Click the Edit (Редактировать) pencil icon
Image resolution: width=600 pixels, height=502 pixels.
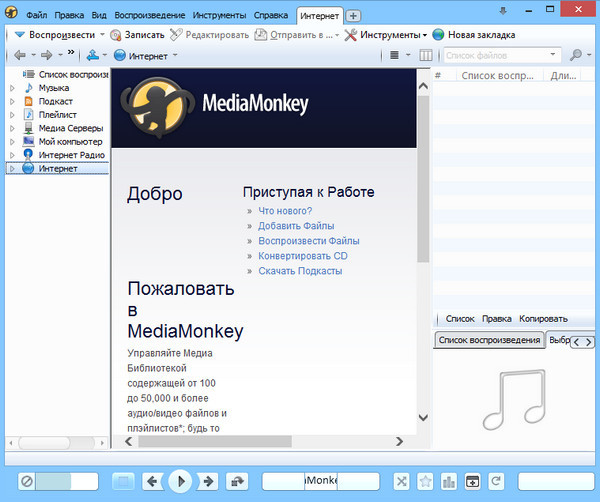pyautogui.click(x=176, y=34)
